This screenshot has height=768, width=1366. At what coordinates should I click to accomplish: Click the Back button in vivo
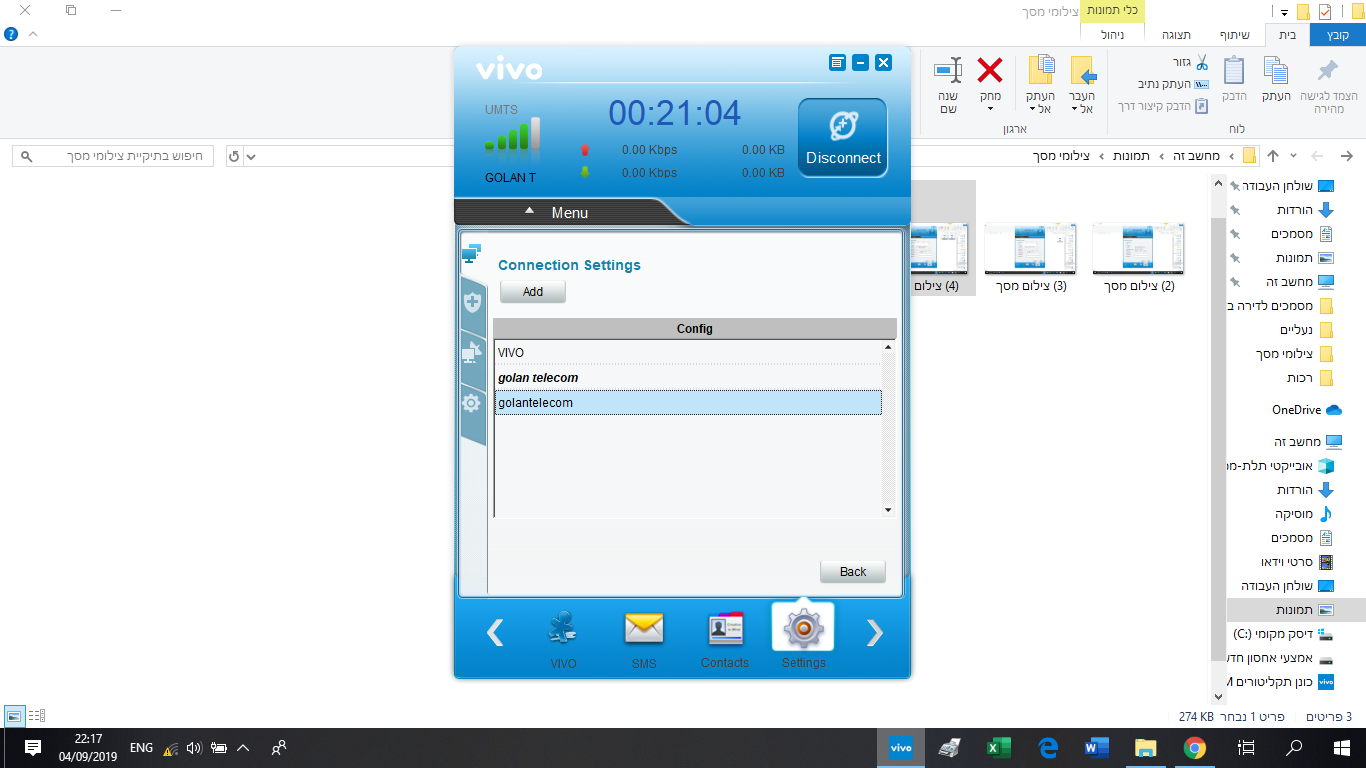[853, 572]
